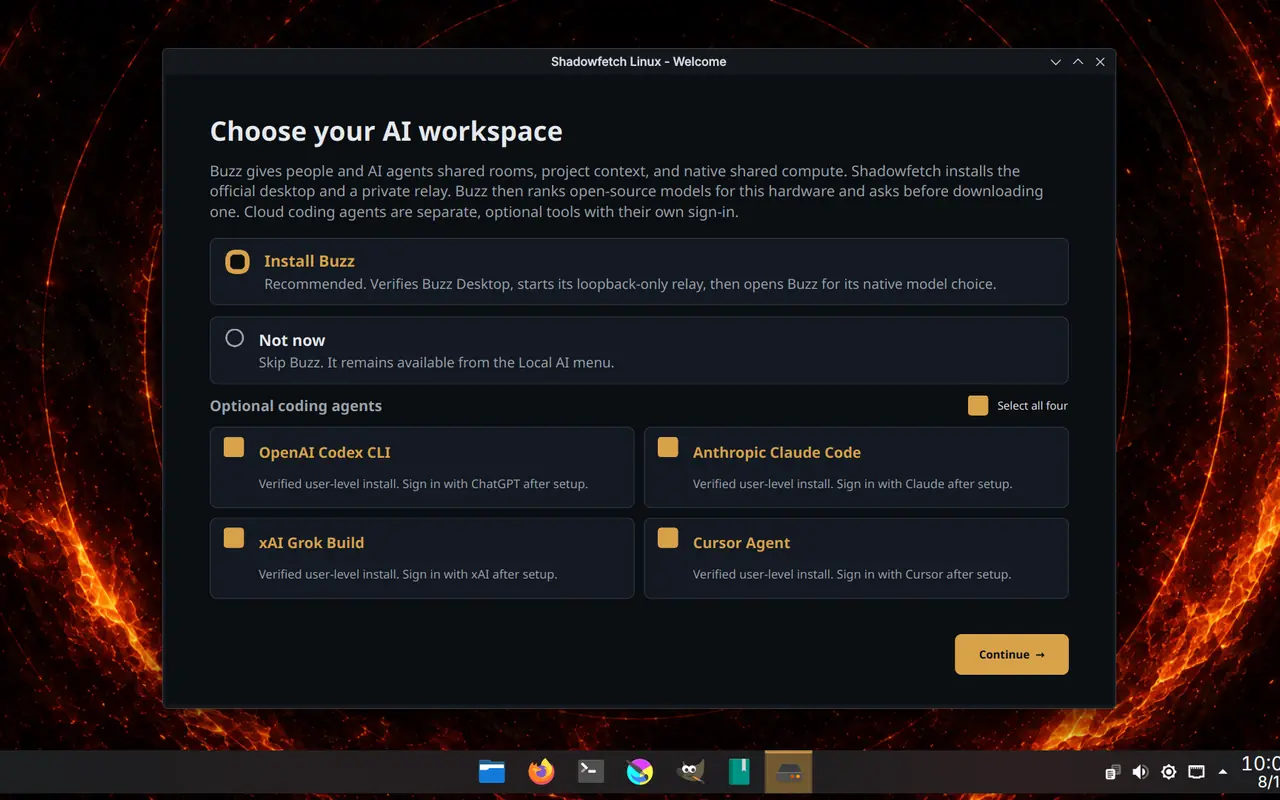Click the 'Skip Buzz' description text
The image size is (1280, 800).
click(436, 363)
